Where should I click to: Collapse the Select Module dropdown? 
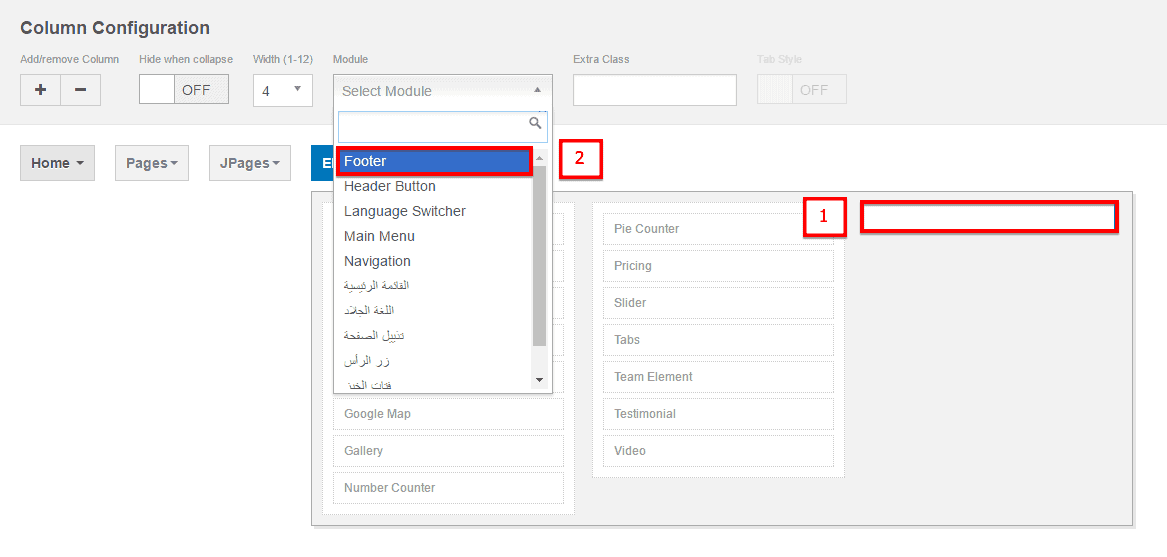pyautogui.click(x=442, y=91)
